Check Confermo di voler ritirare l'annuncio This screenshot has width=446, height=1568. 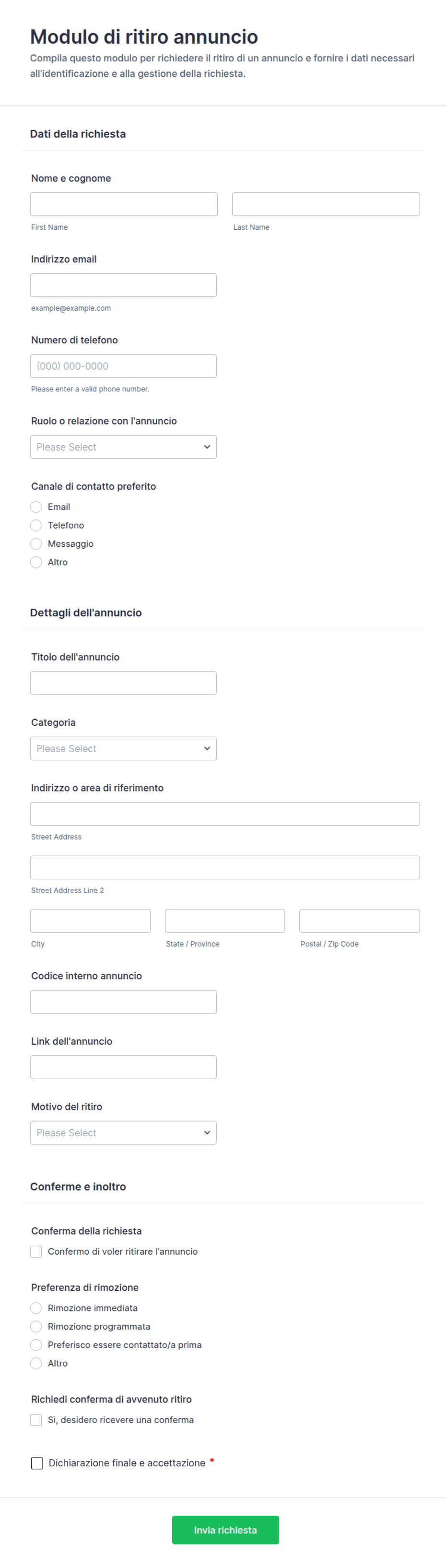coord(36,1251)
